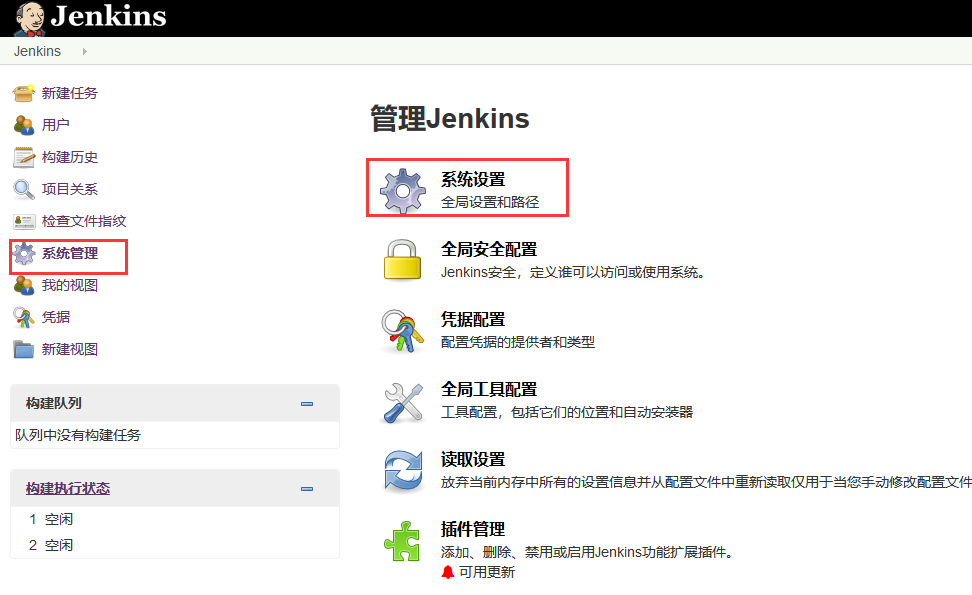Click the 全局安全配置 padlock icon

pyautogui.click(x=402, y=260)
